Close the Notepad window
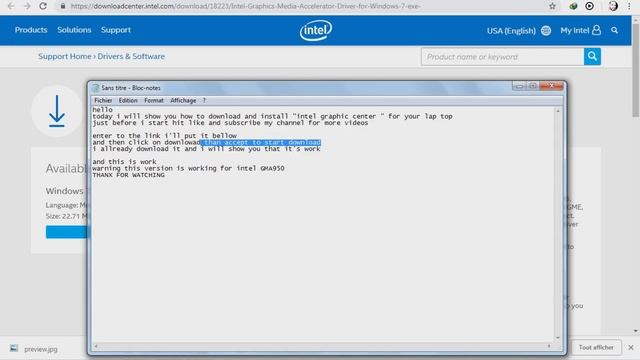The image size is (640, 360). tap(551, 86)
